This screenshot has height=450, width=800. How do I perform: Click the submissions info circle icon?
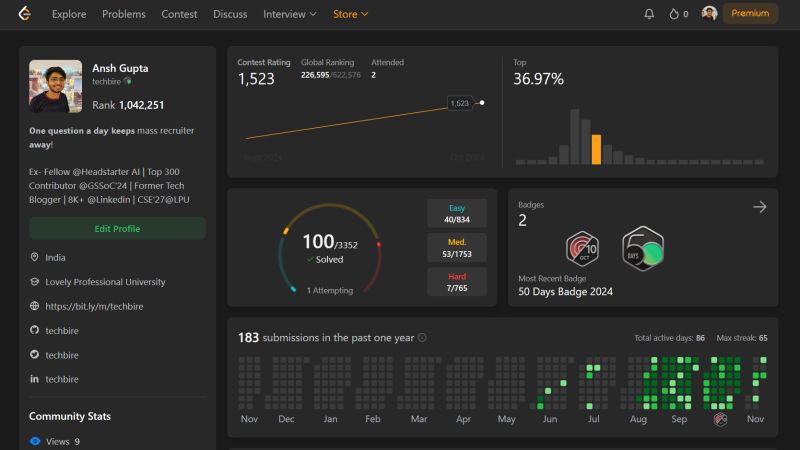pyautogui.click(x=422, y=338)
